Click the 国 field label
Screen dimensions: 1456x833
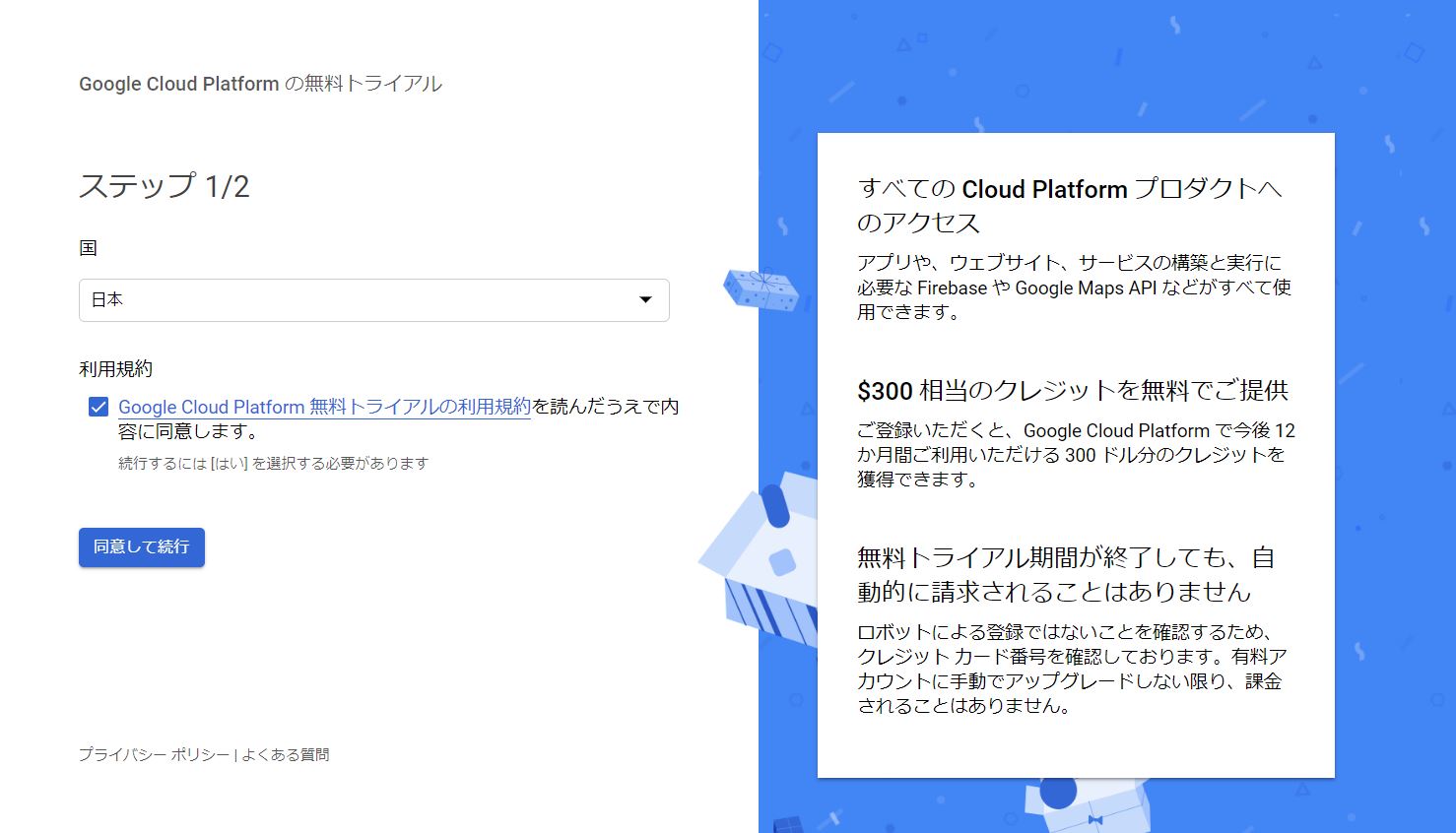88,248
